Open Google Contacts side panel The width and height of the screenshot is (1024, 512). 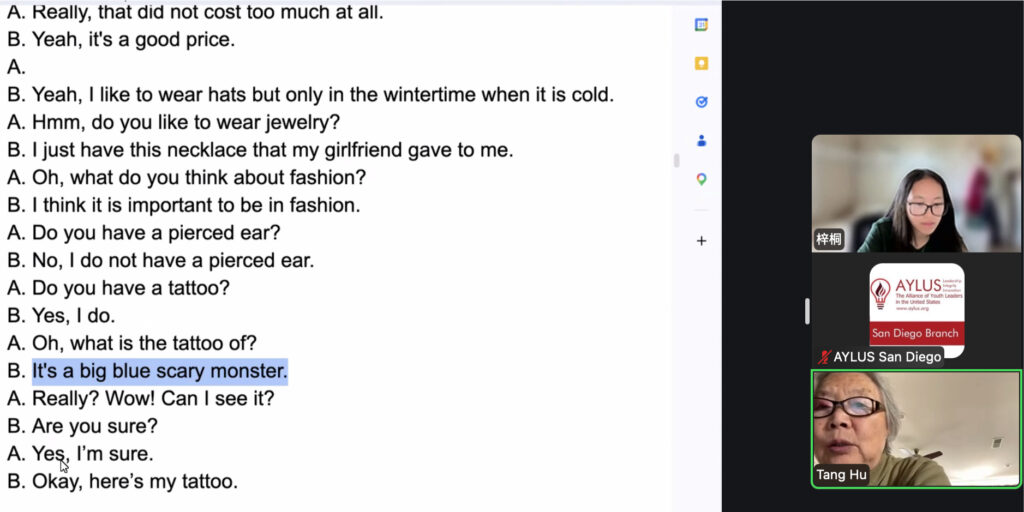pyautogui.click(x=701, y=141)
